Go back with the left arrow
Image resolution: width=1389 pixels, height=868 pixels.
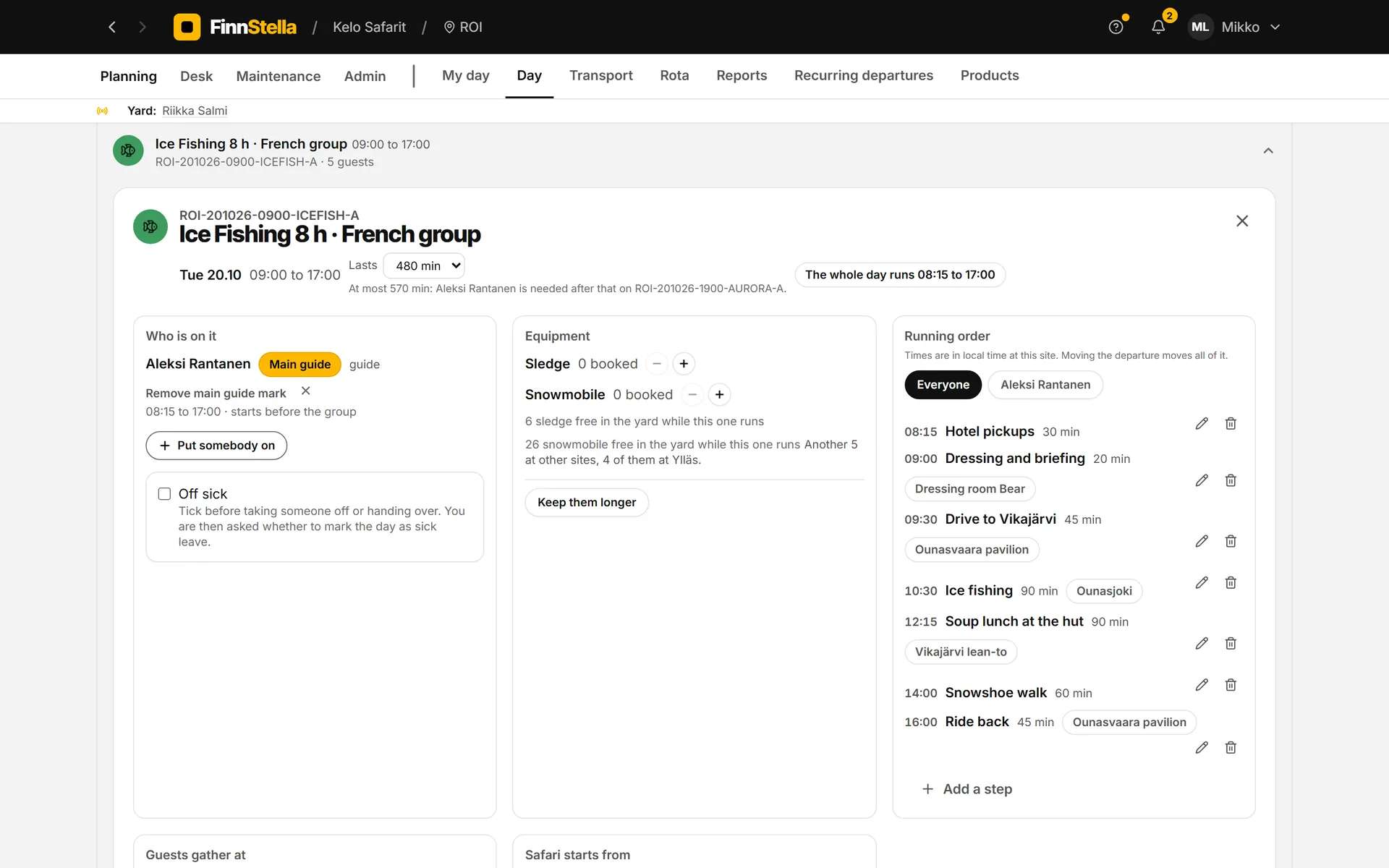112,27
